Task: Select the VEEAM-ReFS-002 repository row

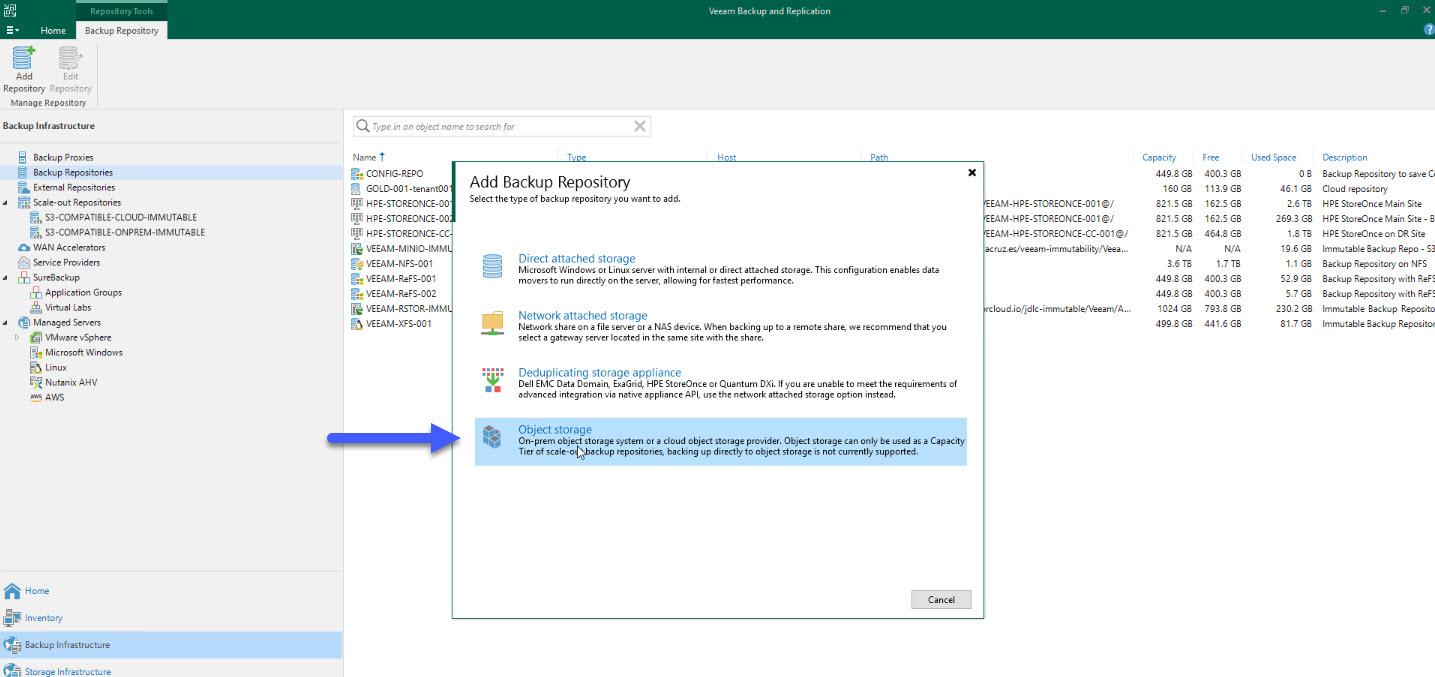Action: click(x=401, y=294)
